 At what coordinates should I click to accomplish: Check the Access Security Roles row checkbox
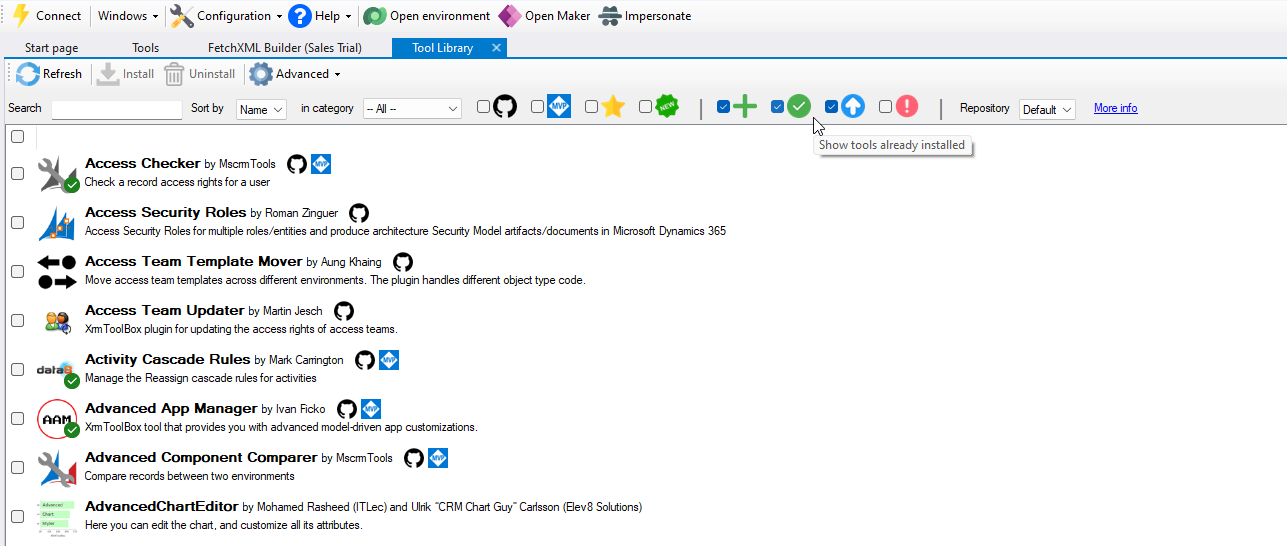[x=17, y=222]
